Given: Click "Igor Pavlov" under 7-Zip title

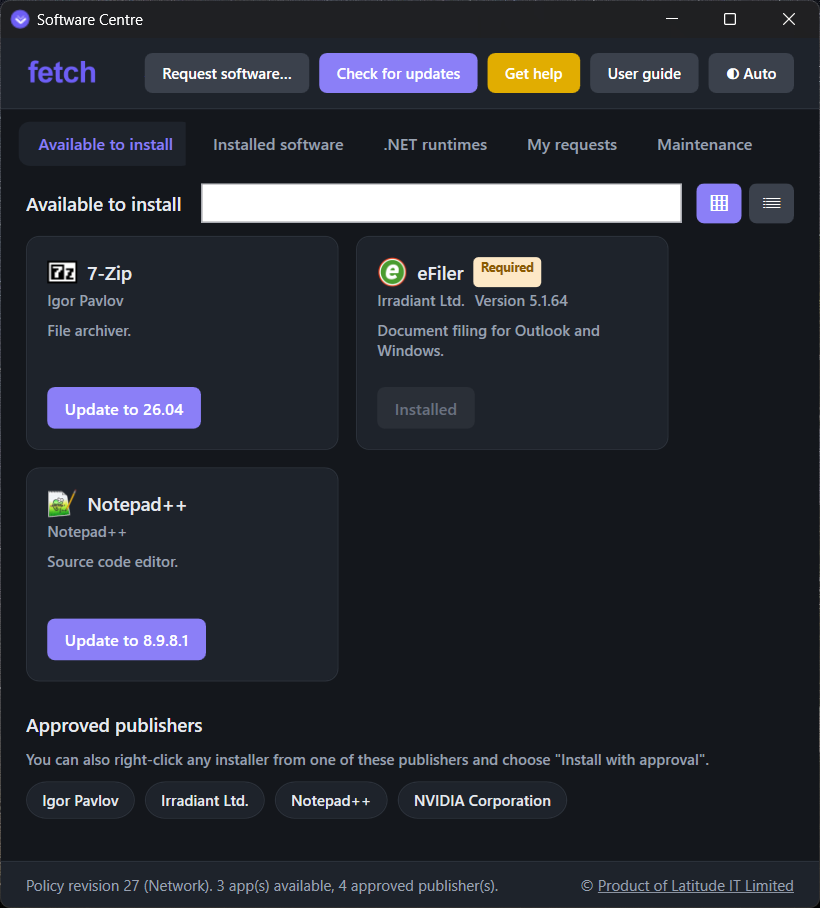Looking at the screenshot, I should click(85, 301).
